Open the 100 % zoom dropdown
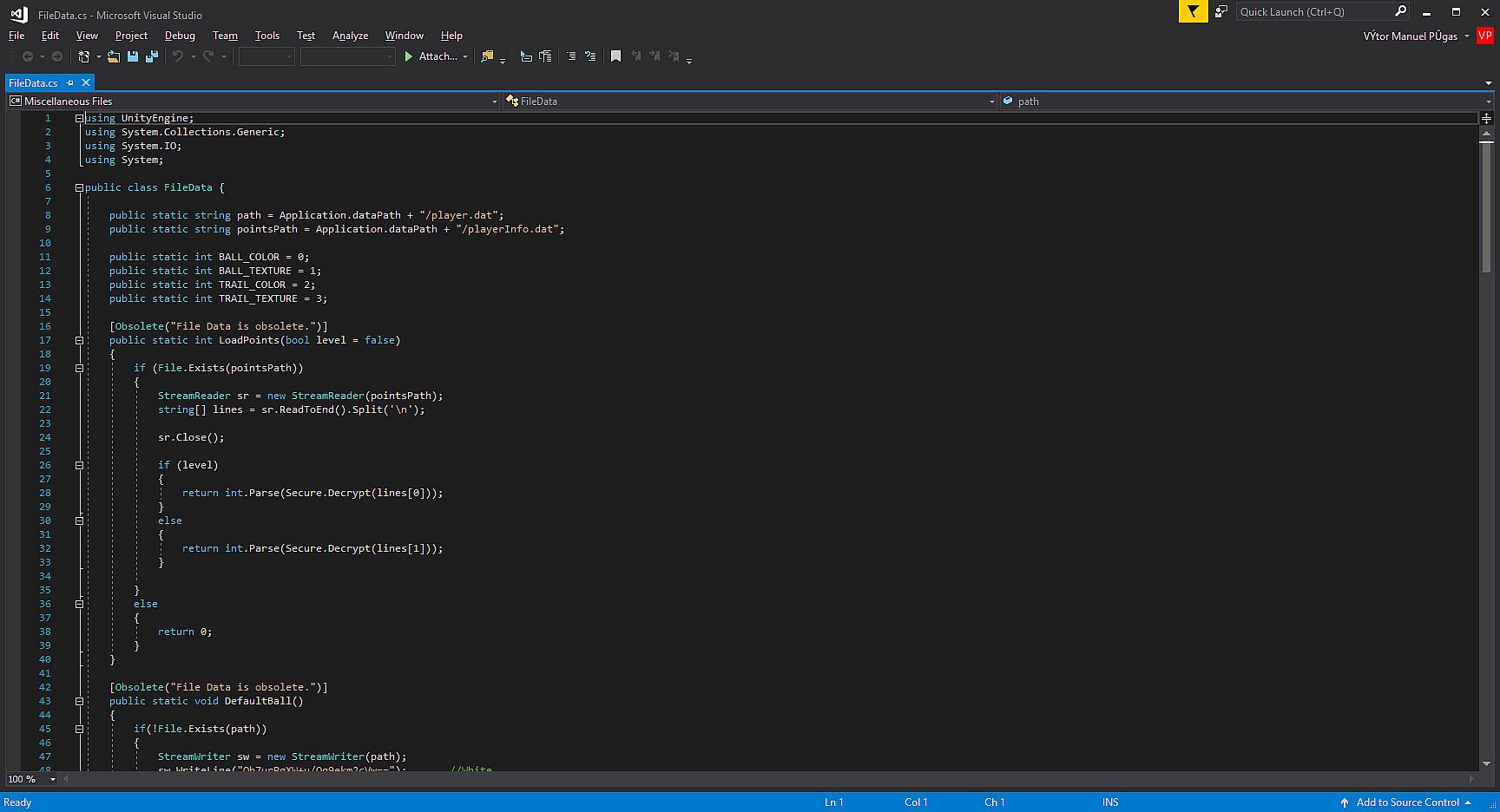1500x812 pixels. [x=53, y=779]
